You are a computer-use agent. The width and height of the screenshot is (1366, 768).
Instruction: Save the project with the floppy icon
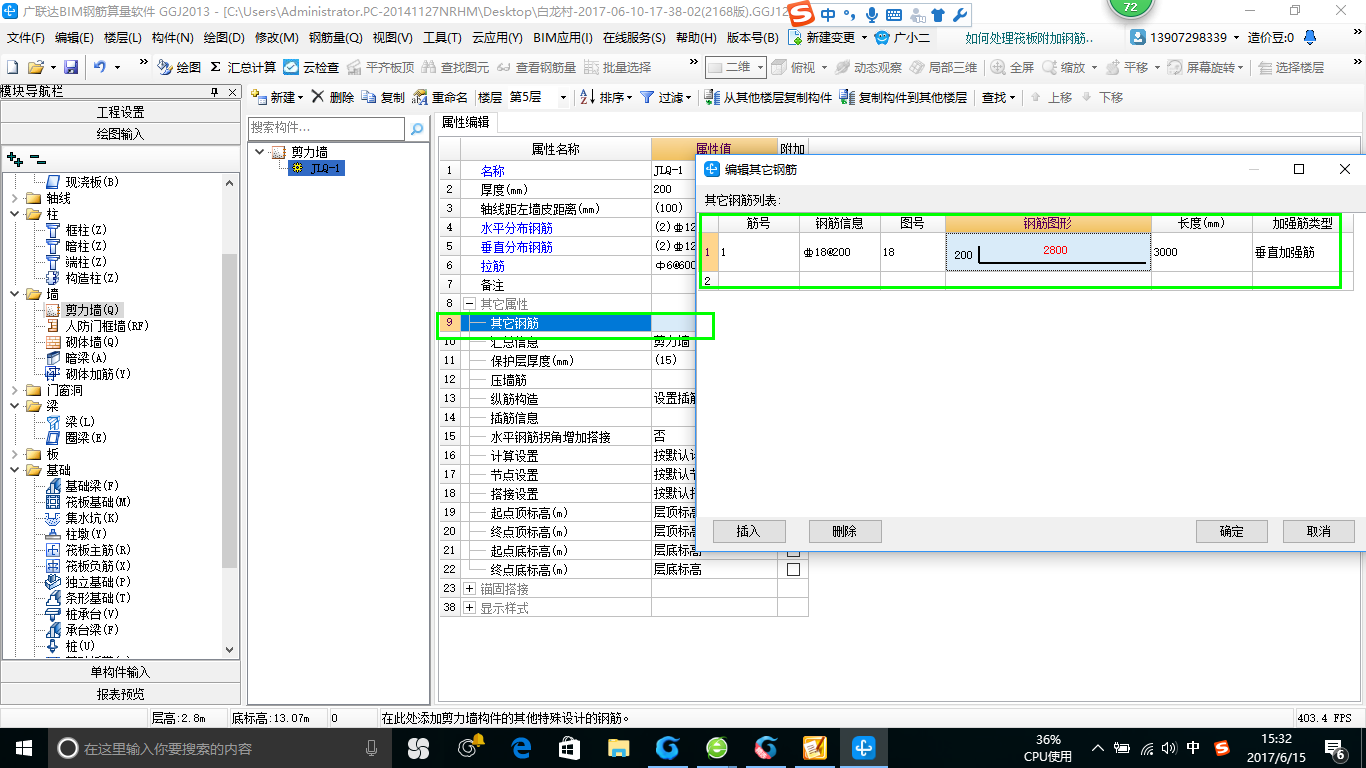coord(71,67)
